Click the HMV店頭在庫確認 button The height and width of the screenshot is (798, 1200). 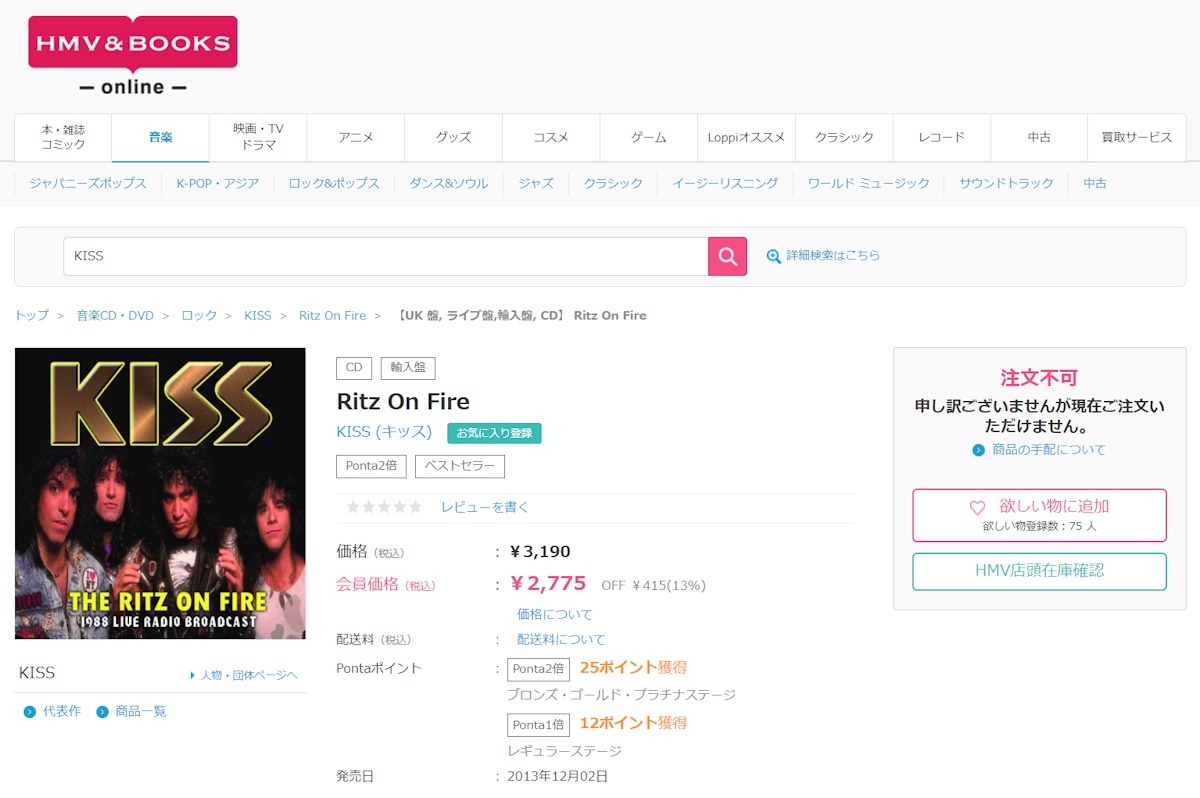[1039, 571]
